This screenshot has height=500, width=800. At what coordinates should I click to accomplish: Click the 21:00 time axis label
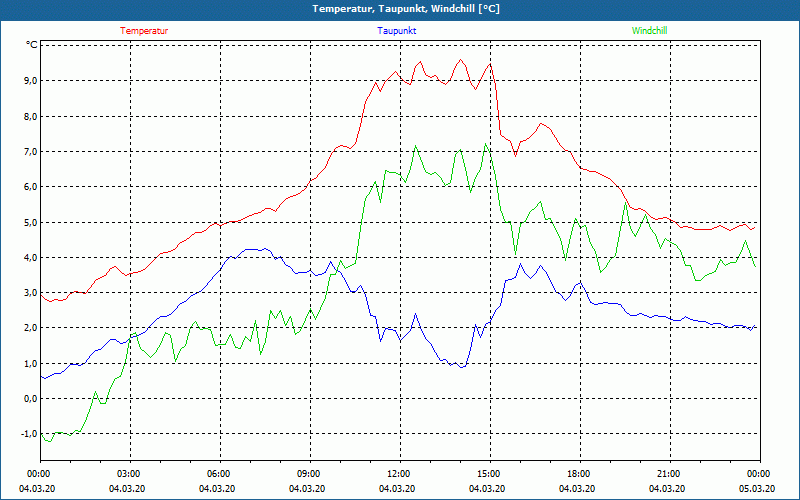[x=670, y=474]
